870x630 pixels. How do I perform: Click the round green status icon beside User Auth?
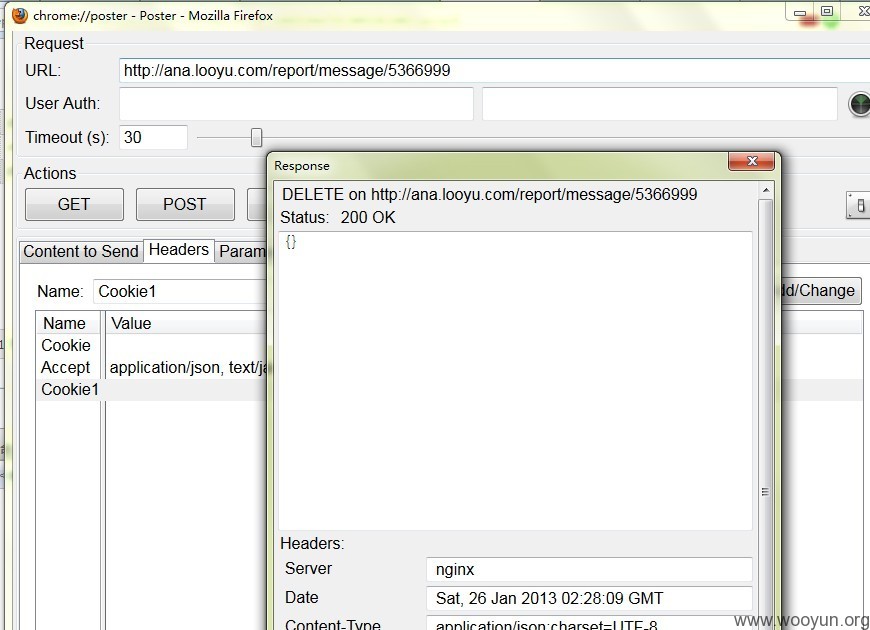point(859,104)
